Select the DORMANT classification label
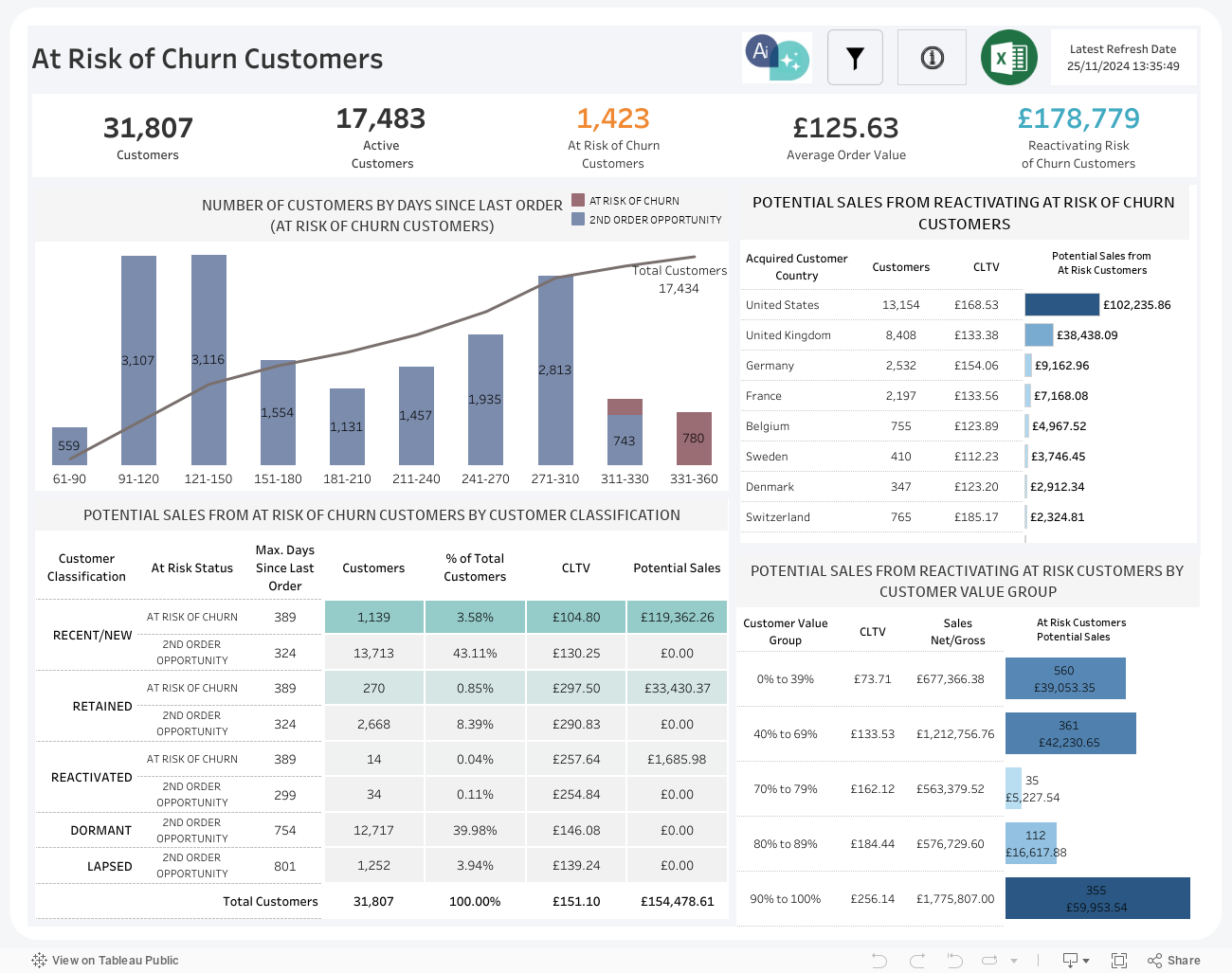Image resolution: width=1232 pixels, height=973 pixels. pos(100,830)
